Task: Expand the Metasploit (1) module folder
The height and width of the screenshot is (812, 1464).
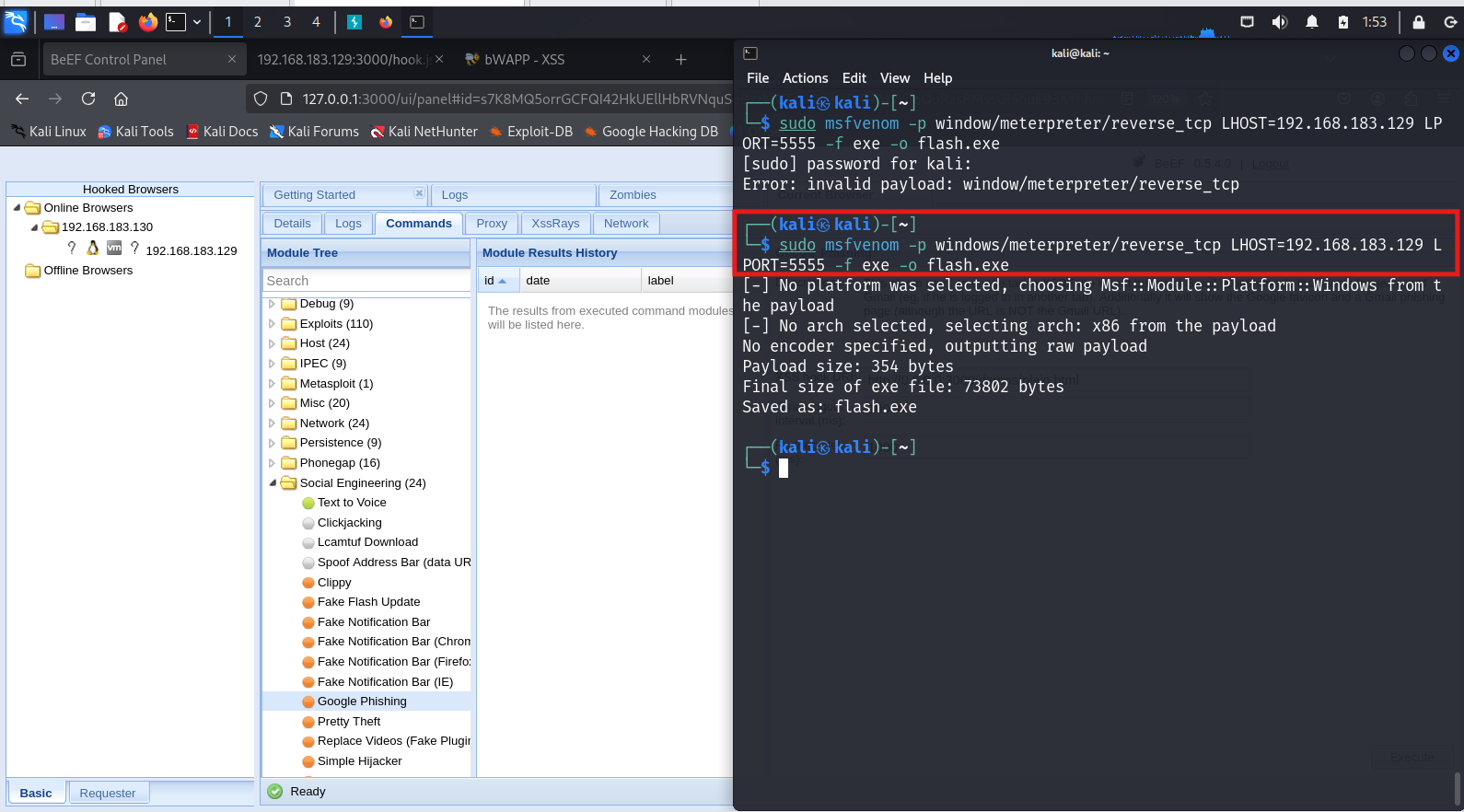Action: (x=272, y=384)
